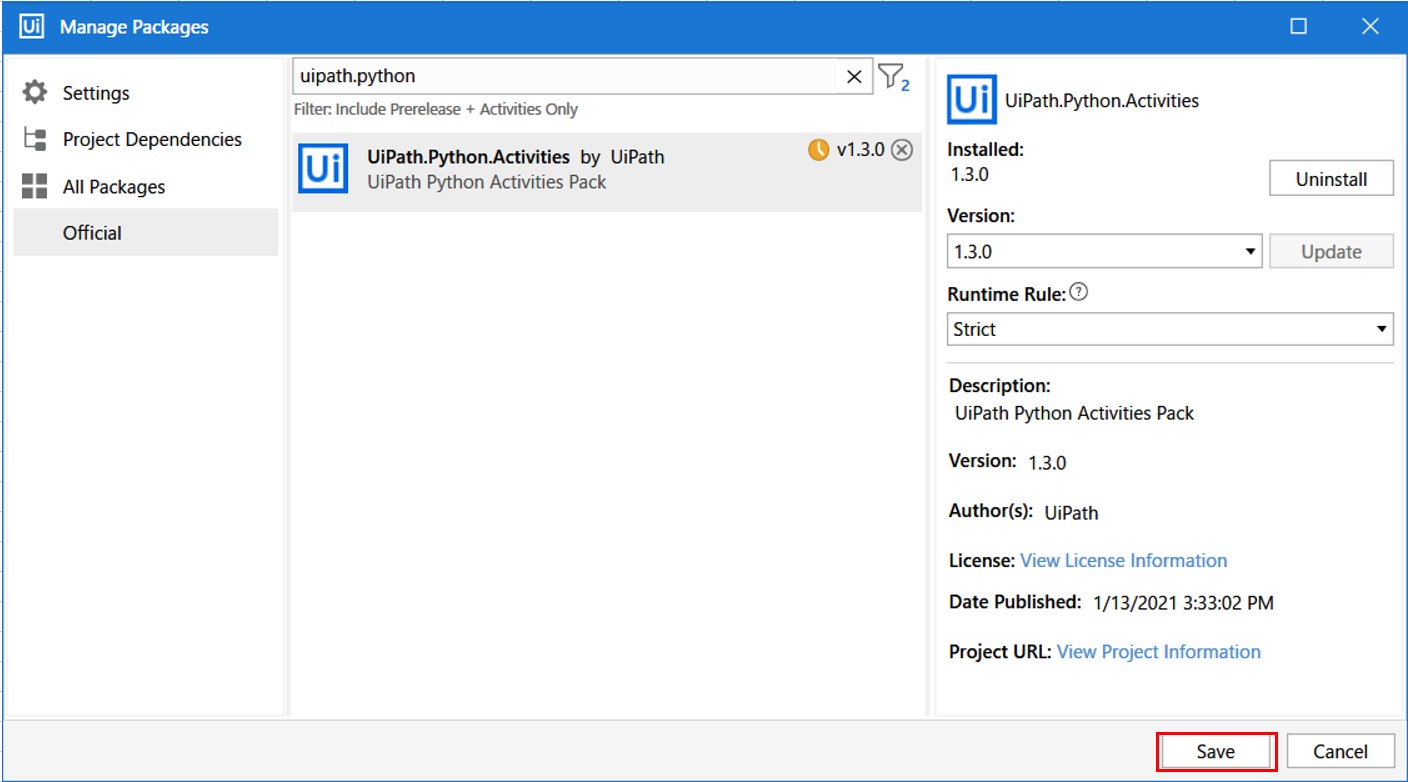This screenshot has height=782, width=1408.
Task: Click the UiPath.Python.Activities package logo
Action: pos(322,169)
